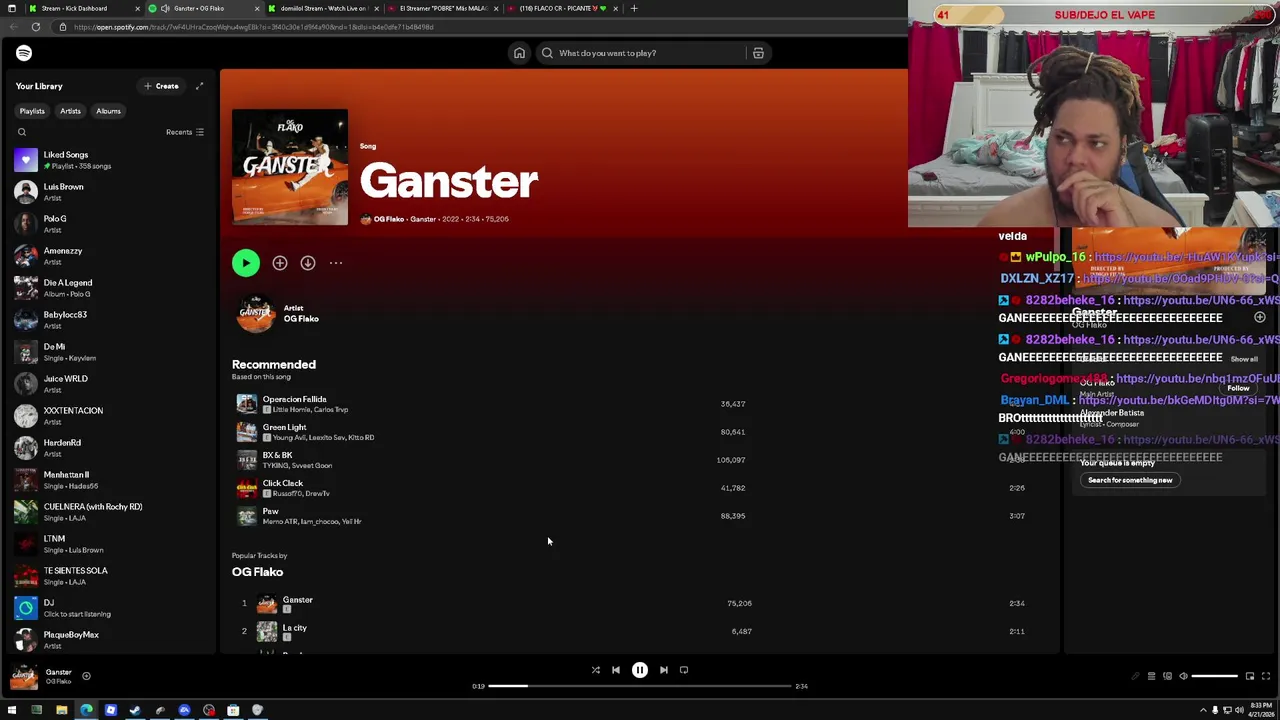Open Juice WRLD artist in library
Image resolution: width=1280 pixels, height=720 pixels.
[x=110, y=384]
